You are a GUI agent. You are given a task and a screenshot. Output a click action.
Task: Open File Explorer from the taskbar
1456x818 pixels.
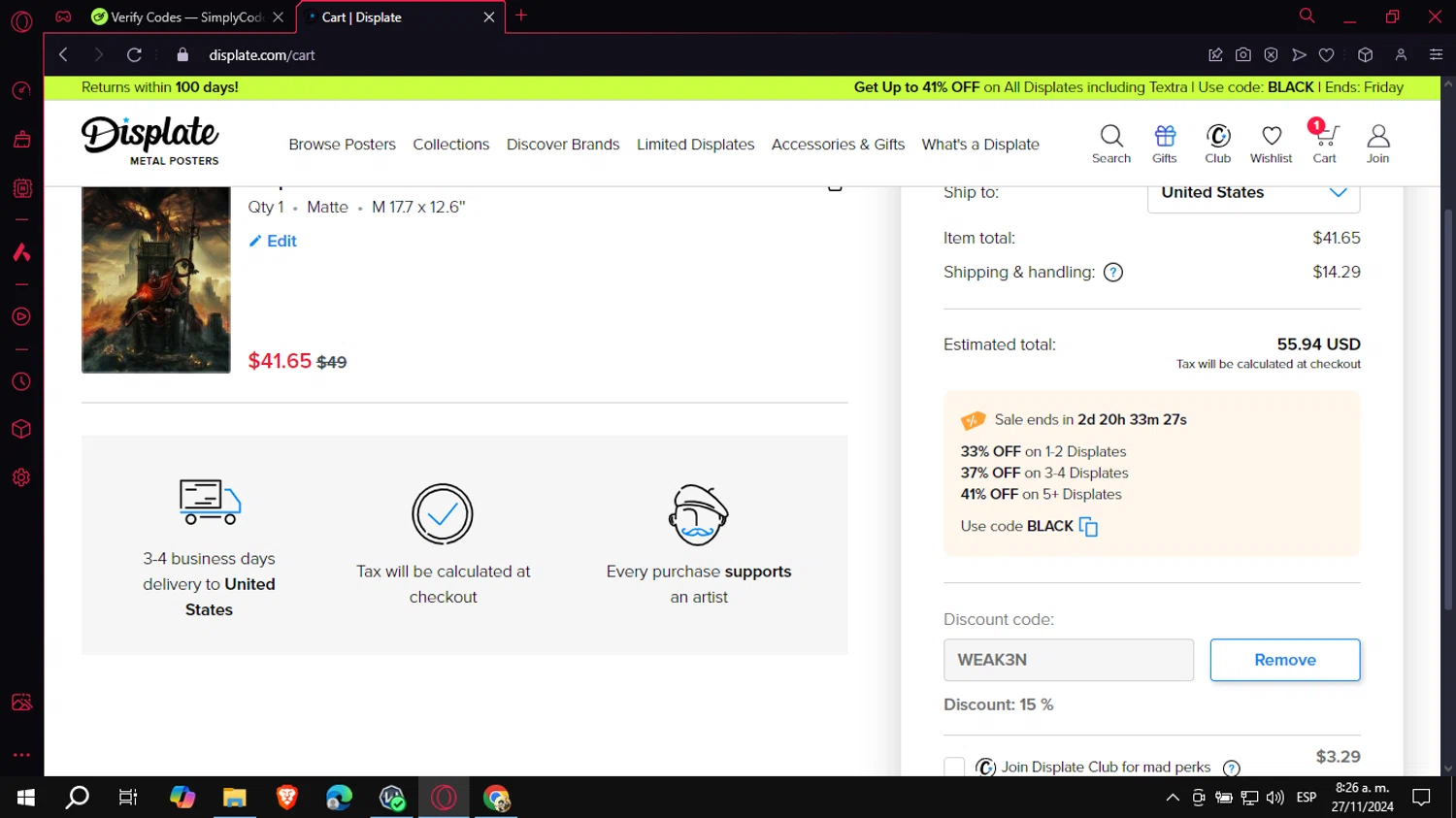click(x=234, y=798)
